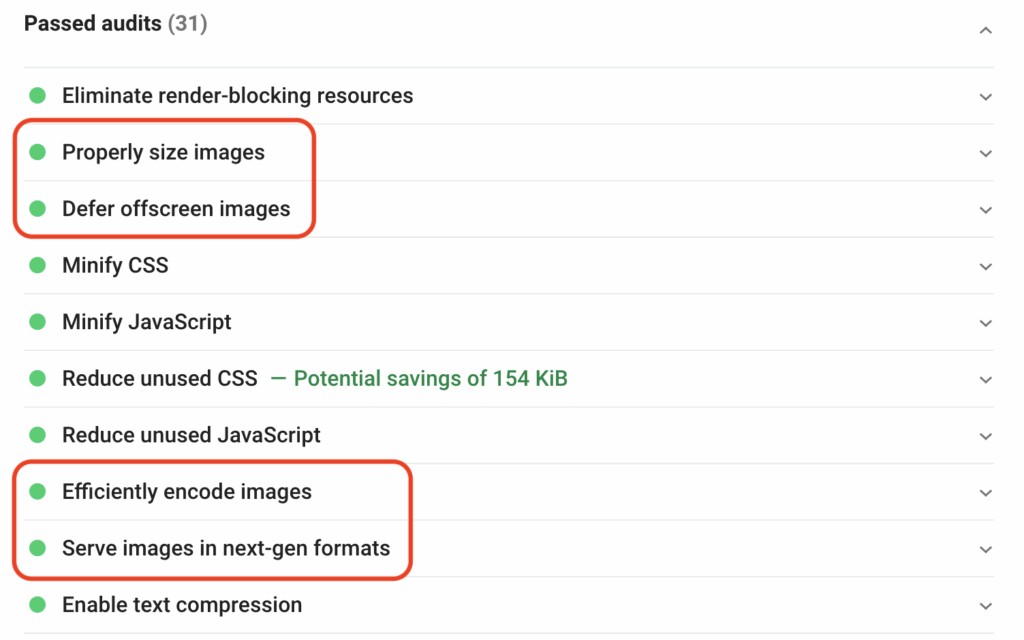The height and width of the screenshot is (640, 1024).
Task: Open the Minify JavaScript row chevron
Action: coord(986,323)
